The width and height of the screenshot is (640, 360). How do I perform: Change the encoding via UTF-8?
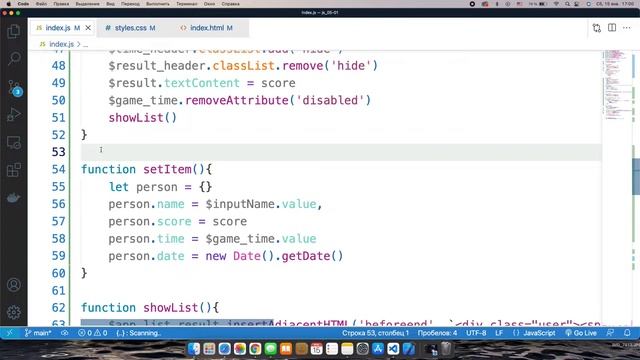point(476,333)
